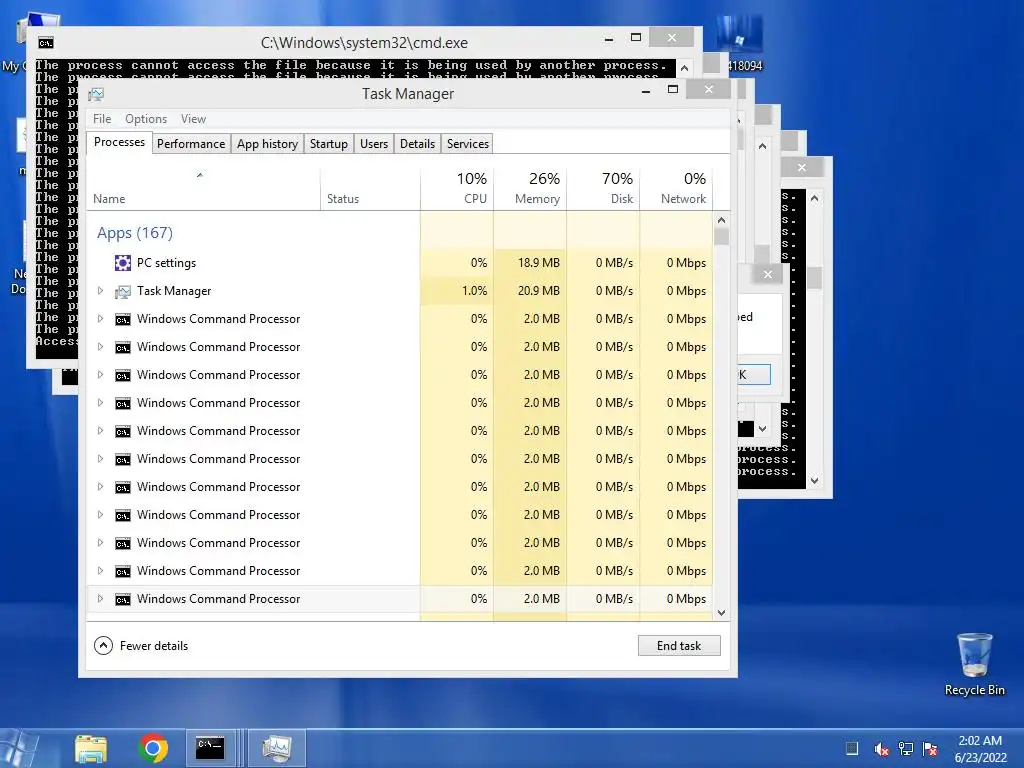Expand the Task Manager process row
This screenshot has height=768, width=1024.
click(100, 291)
